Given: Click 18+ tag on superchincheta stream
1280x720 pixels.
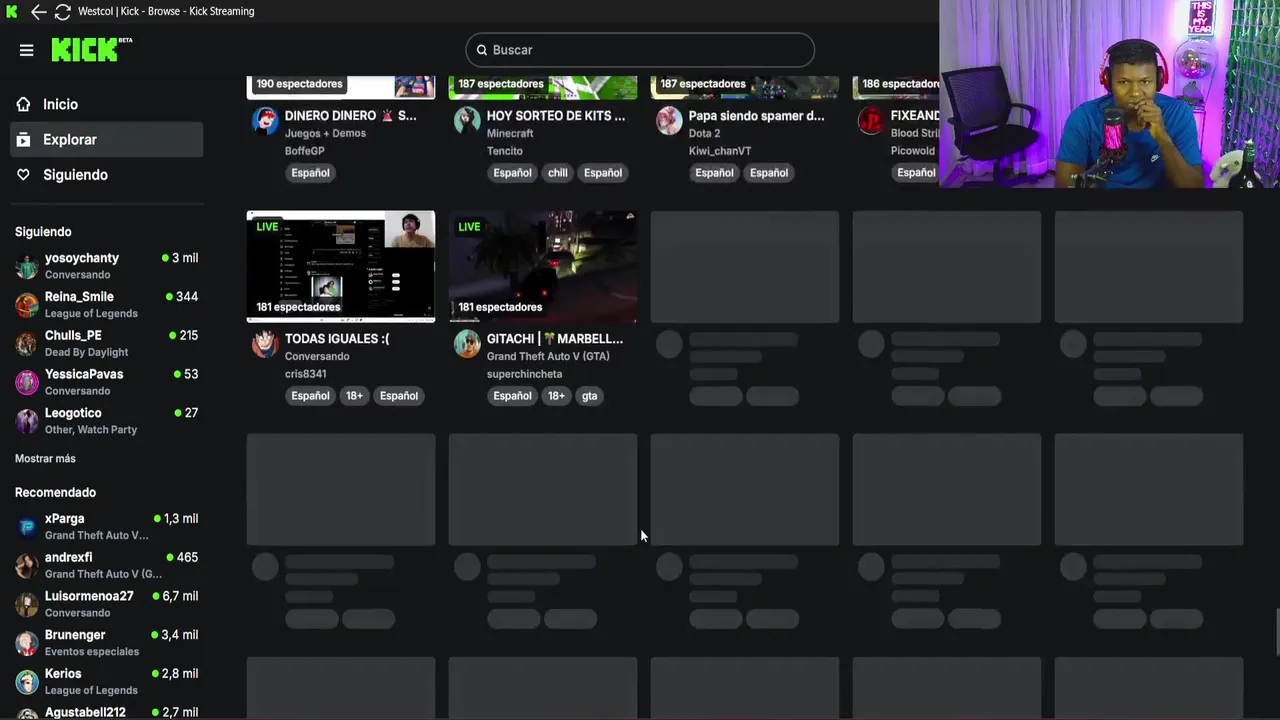Looking at the screenshot, I should click(557, 396).
